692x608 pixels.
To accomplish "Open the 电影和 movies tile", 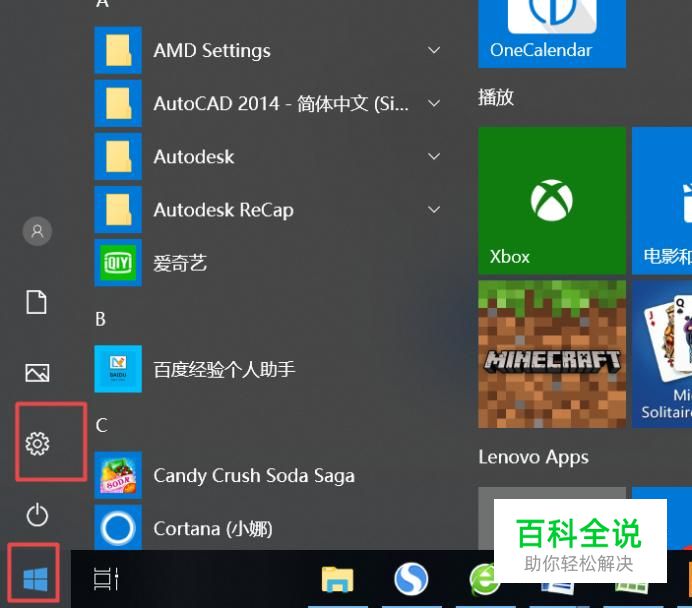I will coord(662,201).
